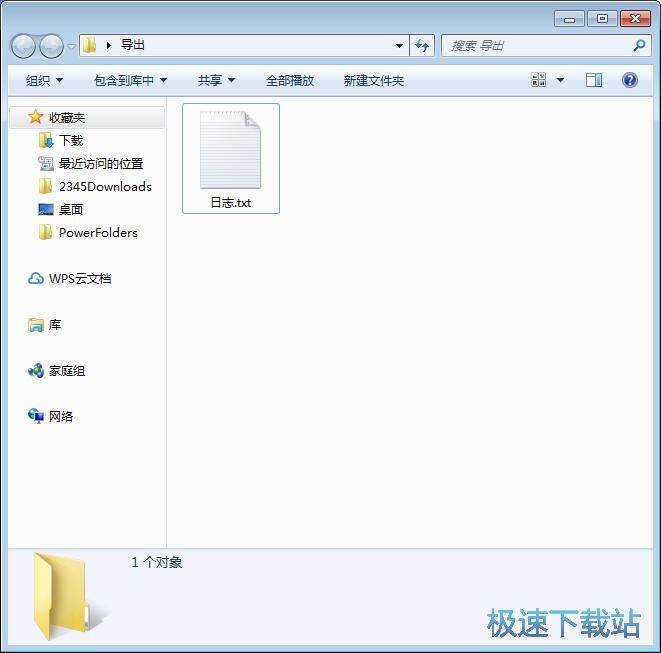Click the 家庭组 homegroup icon
The width and height of the screenshot is (661, 653).
pos(36,371)
